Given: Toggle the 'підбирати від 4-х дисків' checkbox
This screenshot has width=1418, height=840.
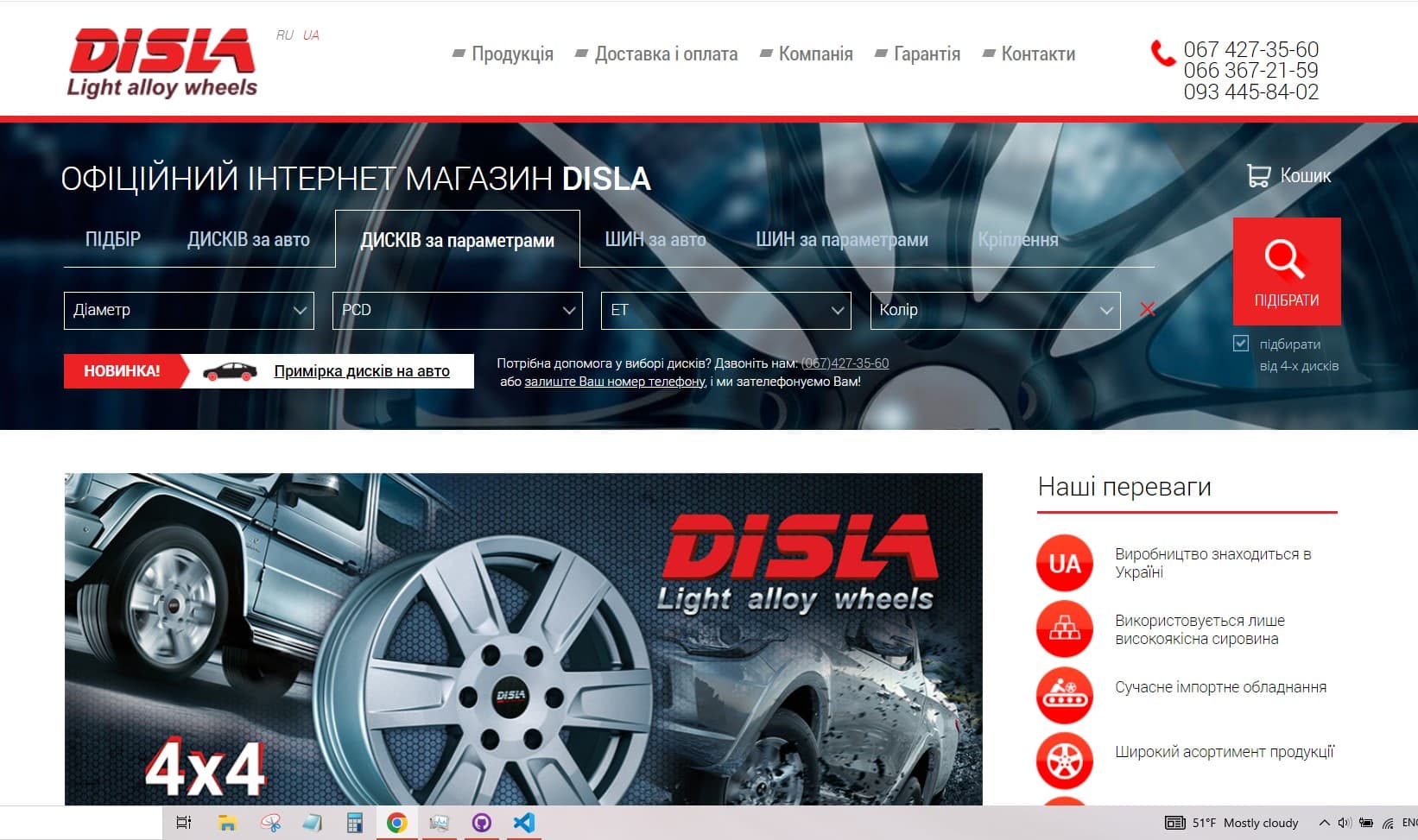Looking at the screenshot, I should (x=1241, y=344).
